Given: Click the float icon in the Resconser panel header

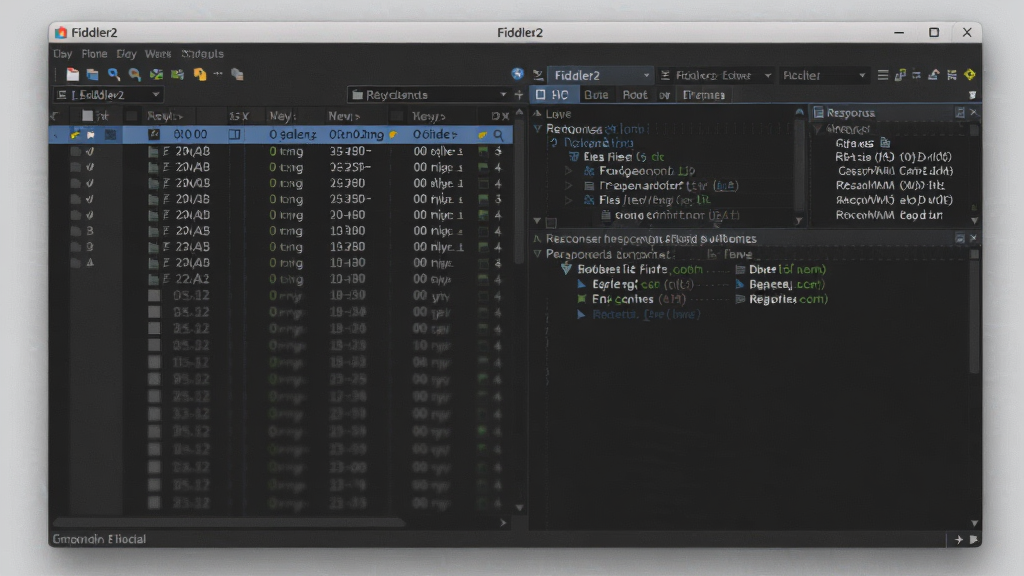Looking at the screenshot, I should pyautogui.click(x=960, y=238).
